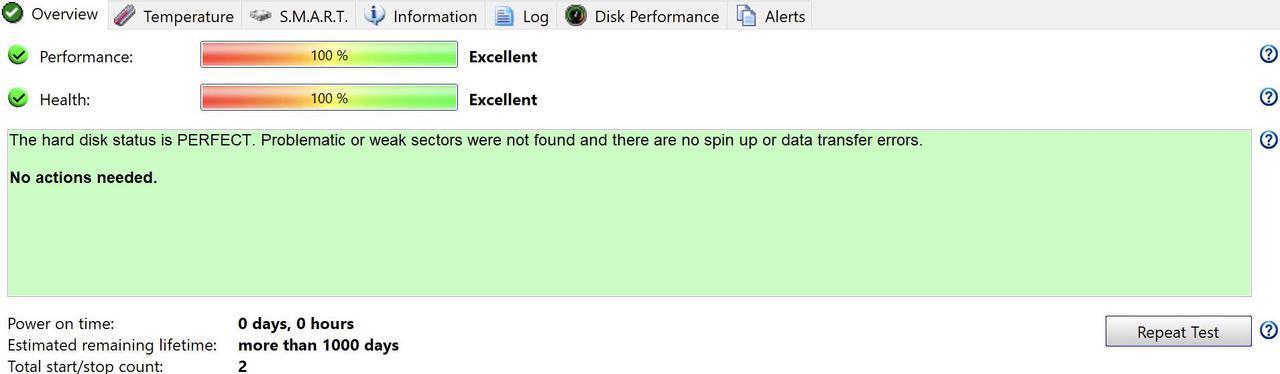Click green checkmark next to Health label
The height and width of the screenshot is (374, 1280).
18,98
